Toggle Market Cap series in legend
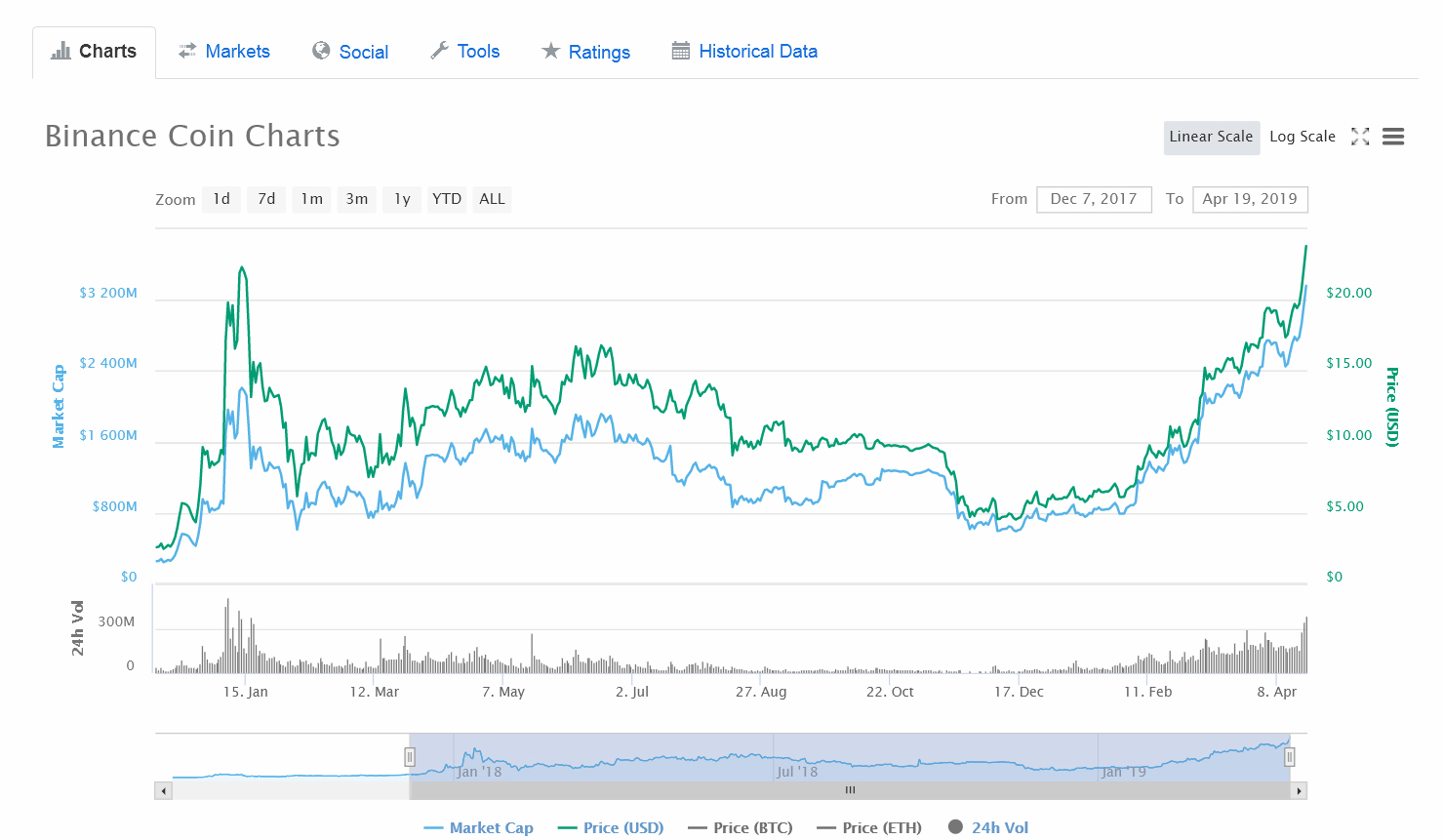The image size is (1443, 840). [x=479, y=827]
